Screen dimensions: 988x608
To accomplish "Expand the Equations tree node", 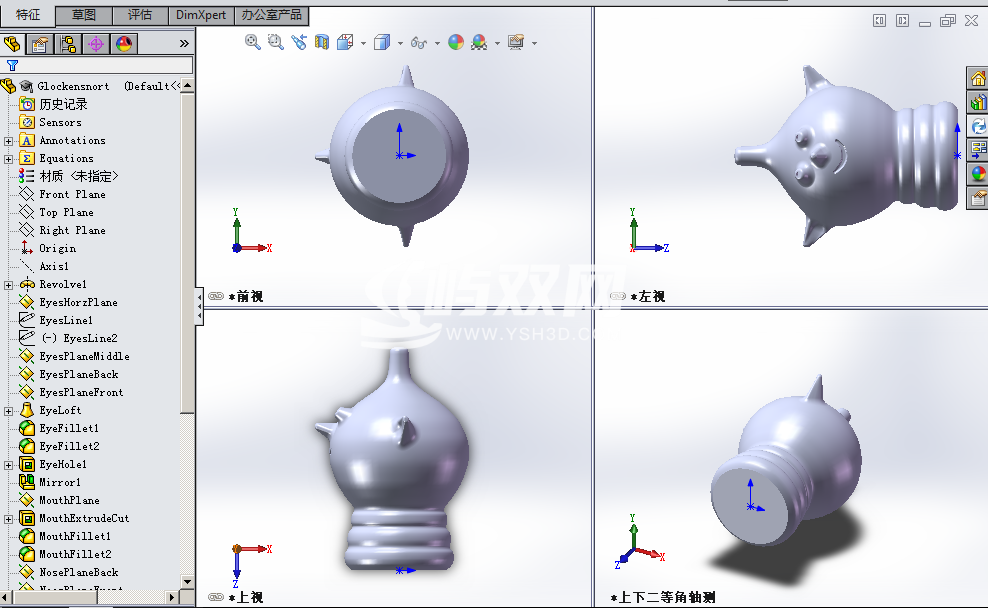I will pos(8,159).
